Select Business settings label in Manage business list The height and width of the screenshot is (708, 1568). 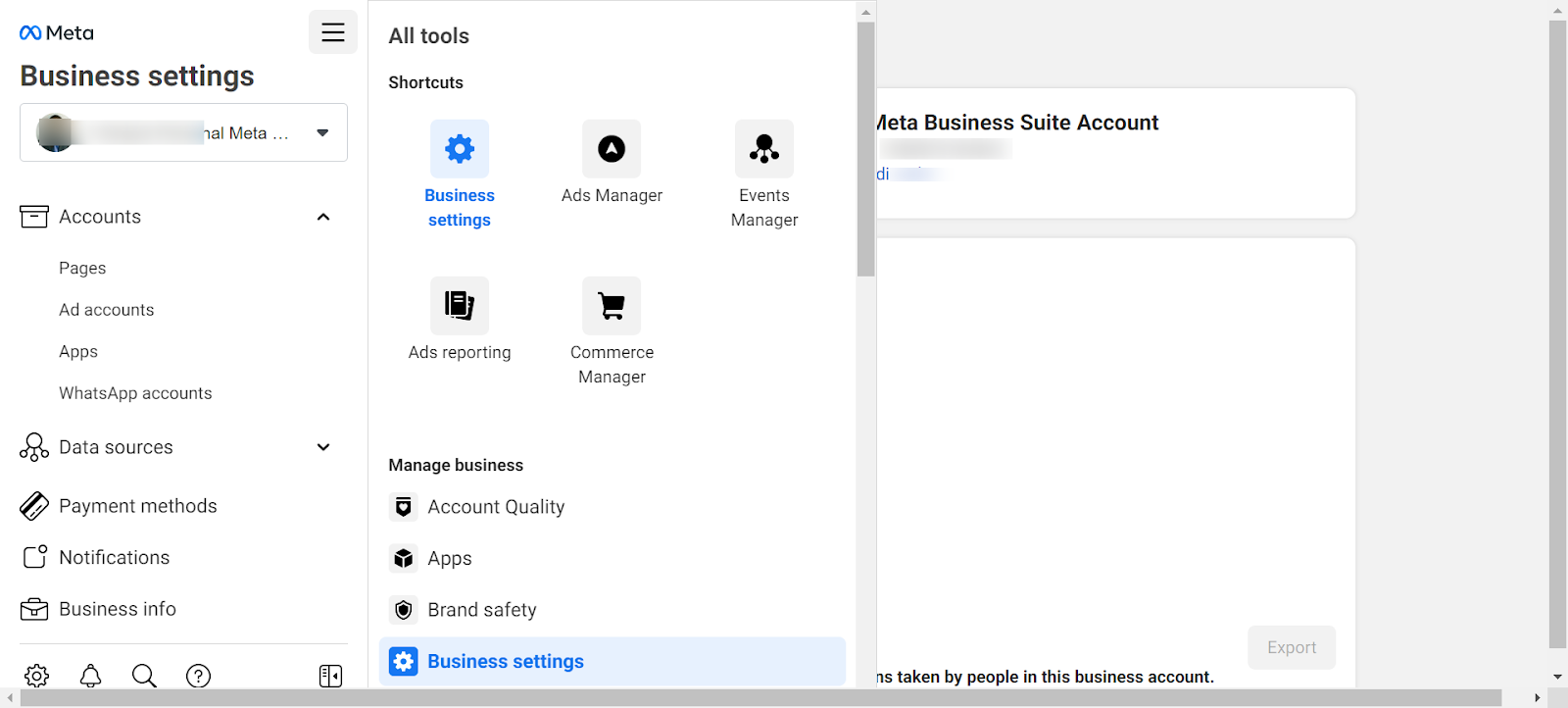pos(506,662)
